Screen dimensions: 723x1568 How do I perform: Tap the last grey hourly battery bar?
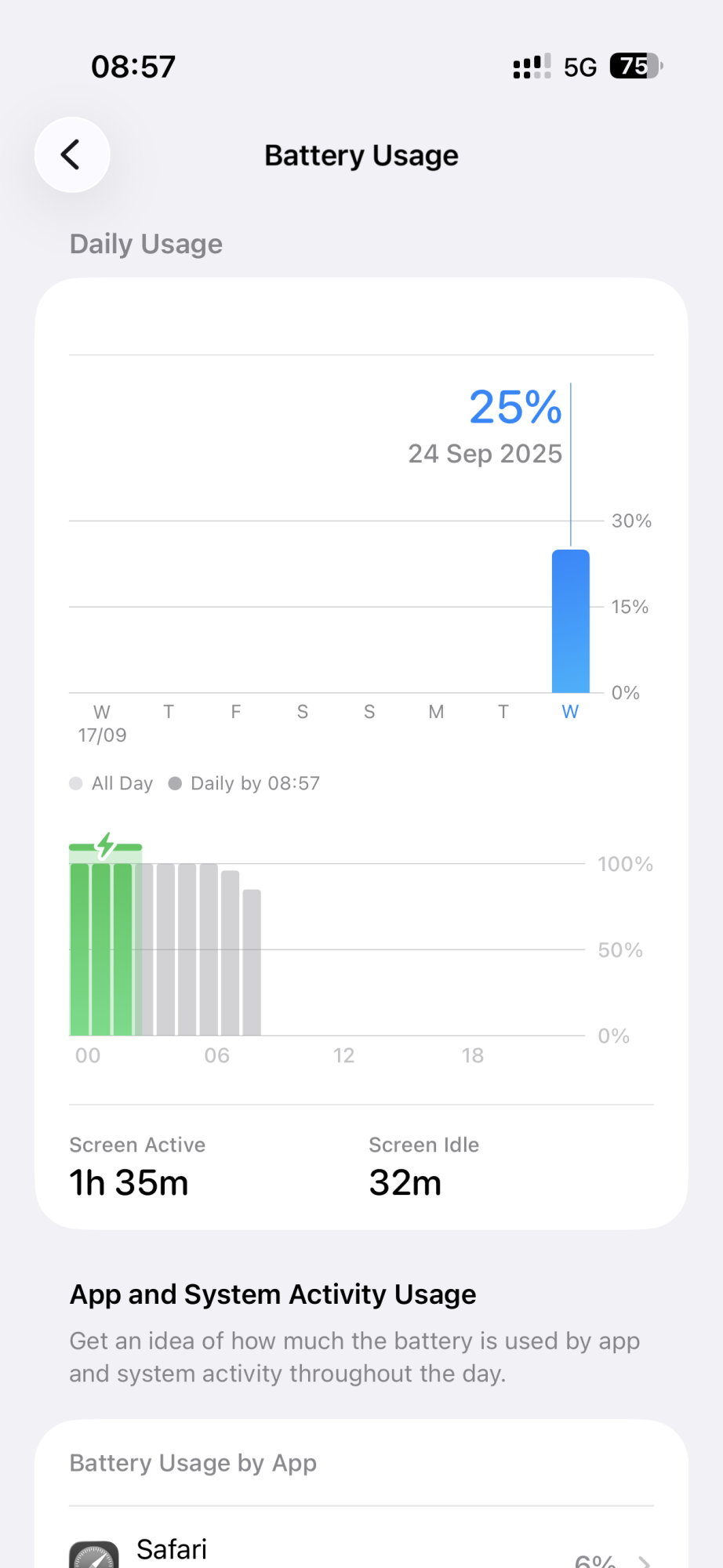point(252,962)
